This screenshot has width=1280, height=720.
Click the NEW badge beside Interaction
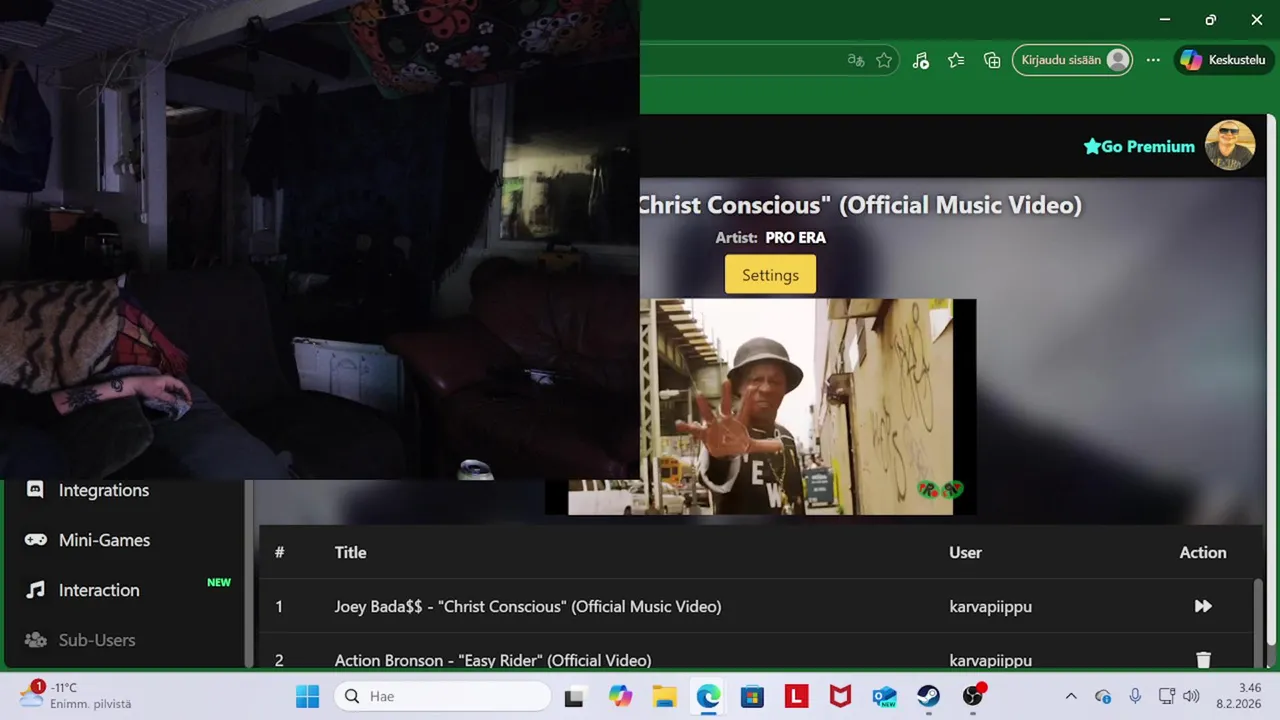[x=219, y=582]
